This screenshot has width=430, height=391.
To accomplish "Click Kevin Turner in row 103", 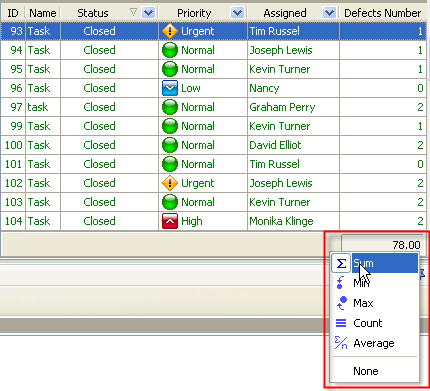I will click(x=280, y=202).
